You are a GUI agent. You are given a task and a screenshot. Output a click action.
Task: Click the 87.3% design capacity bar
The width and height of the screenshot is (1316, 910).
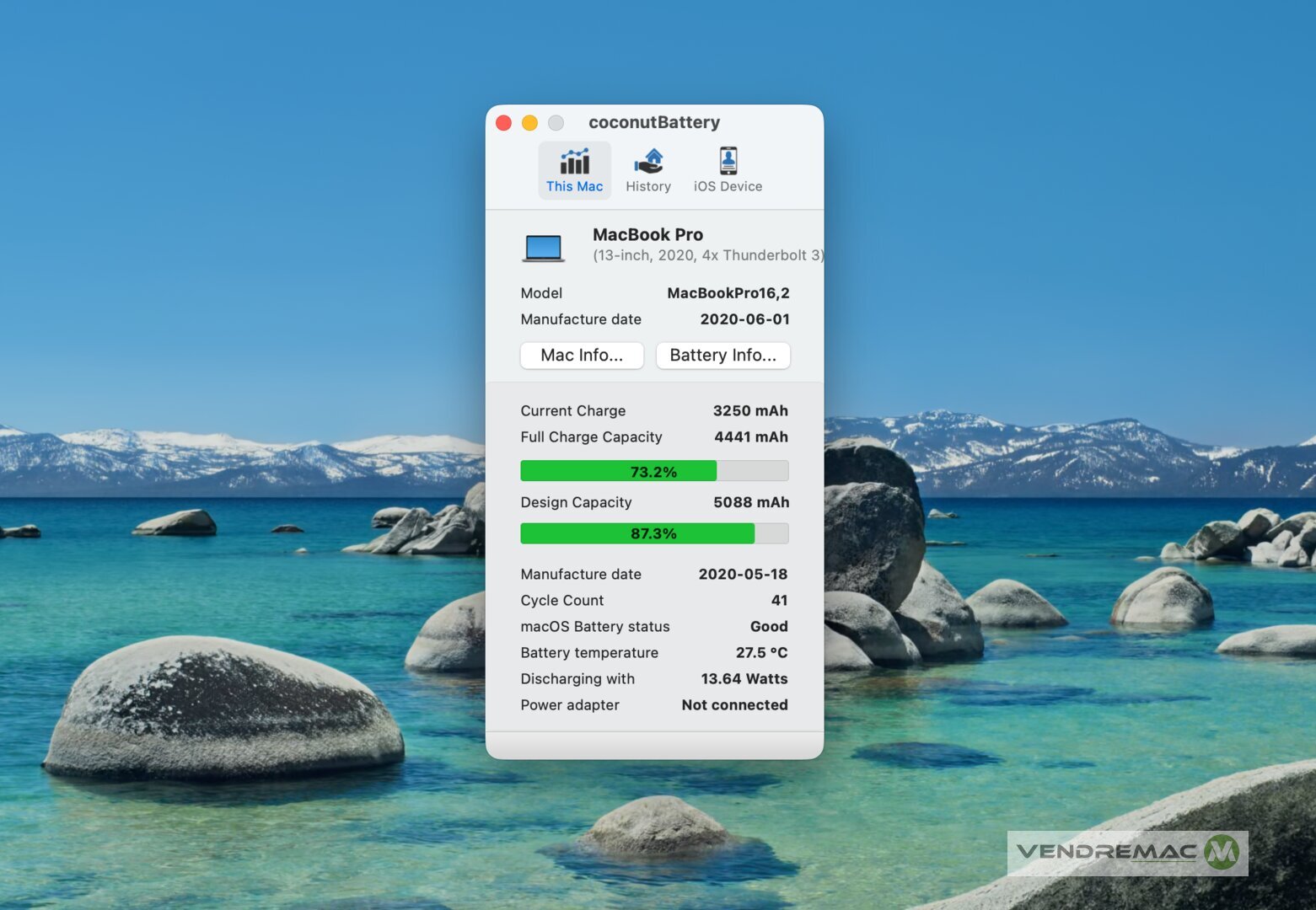point(654,533)
